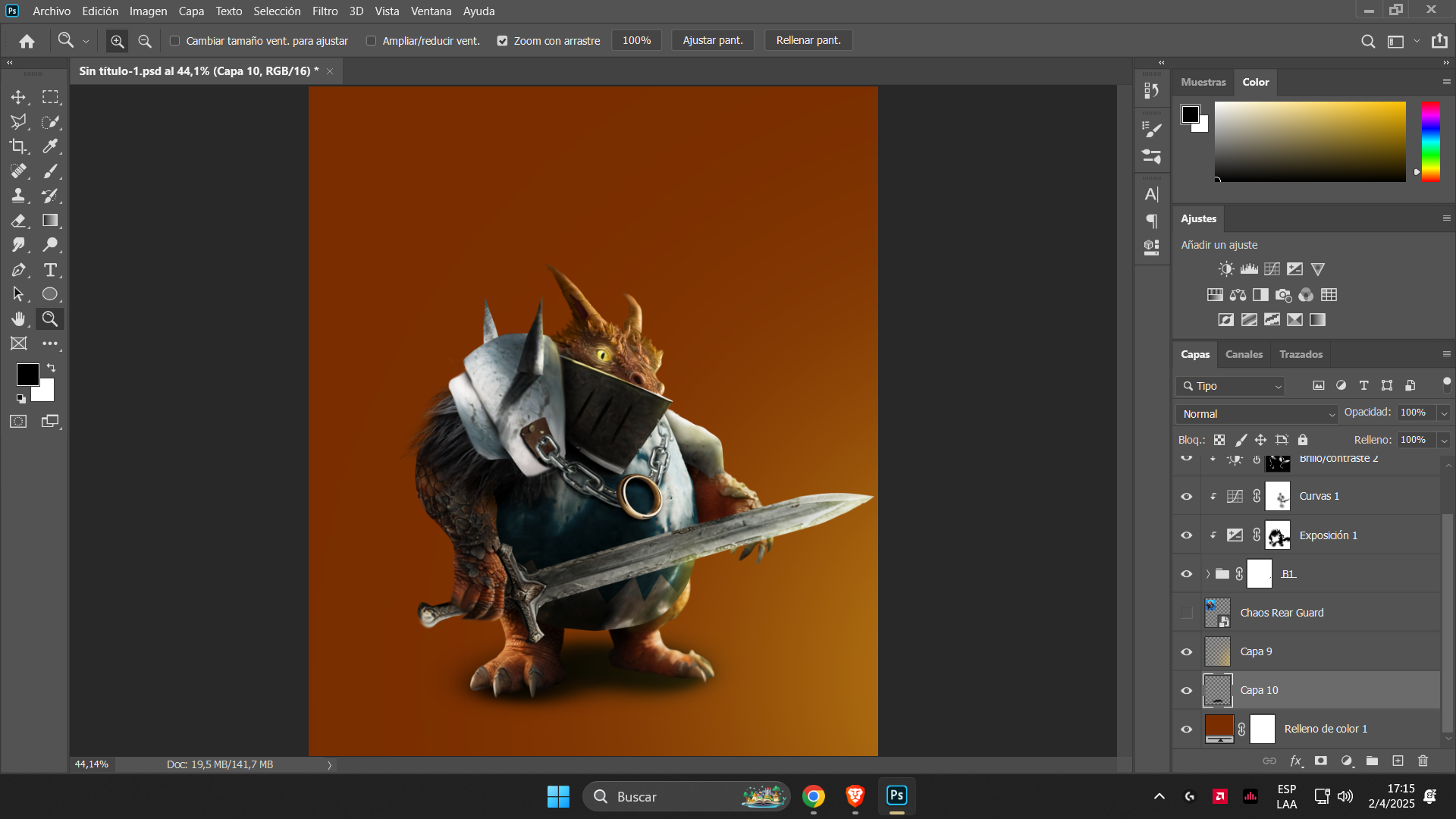Hide the Capa 9 layer
1456x819 pixels.
[1187, 652]
